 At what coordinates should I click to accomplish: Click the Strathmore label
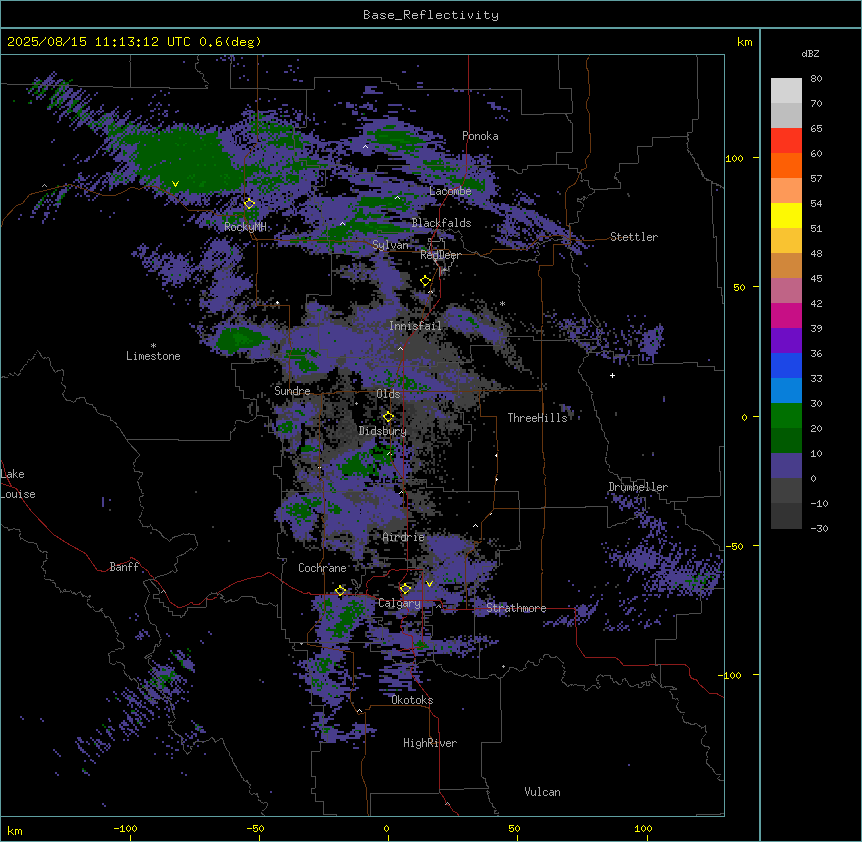(x=516, y=608)
